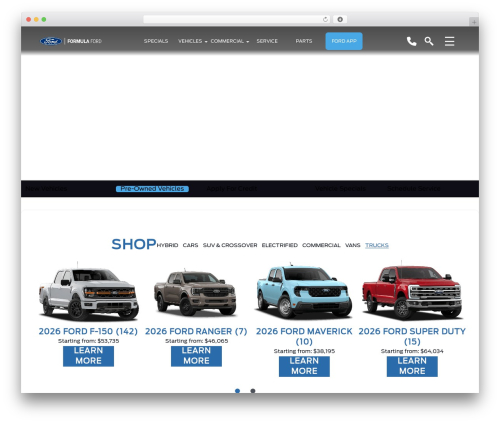500x423 pixels.
Task: Go to New Vehicles link
Action: (x=46, y=189)
